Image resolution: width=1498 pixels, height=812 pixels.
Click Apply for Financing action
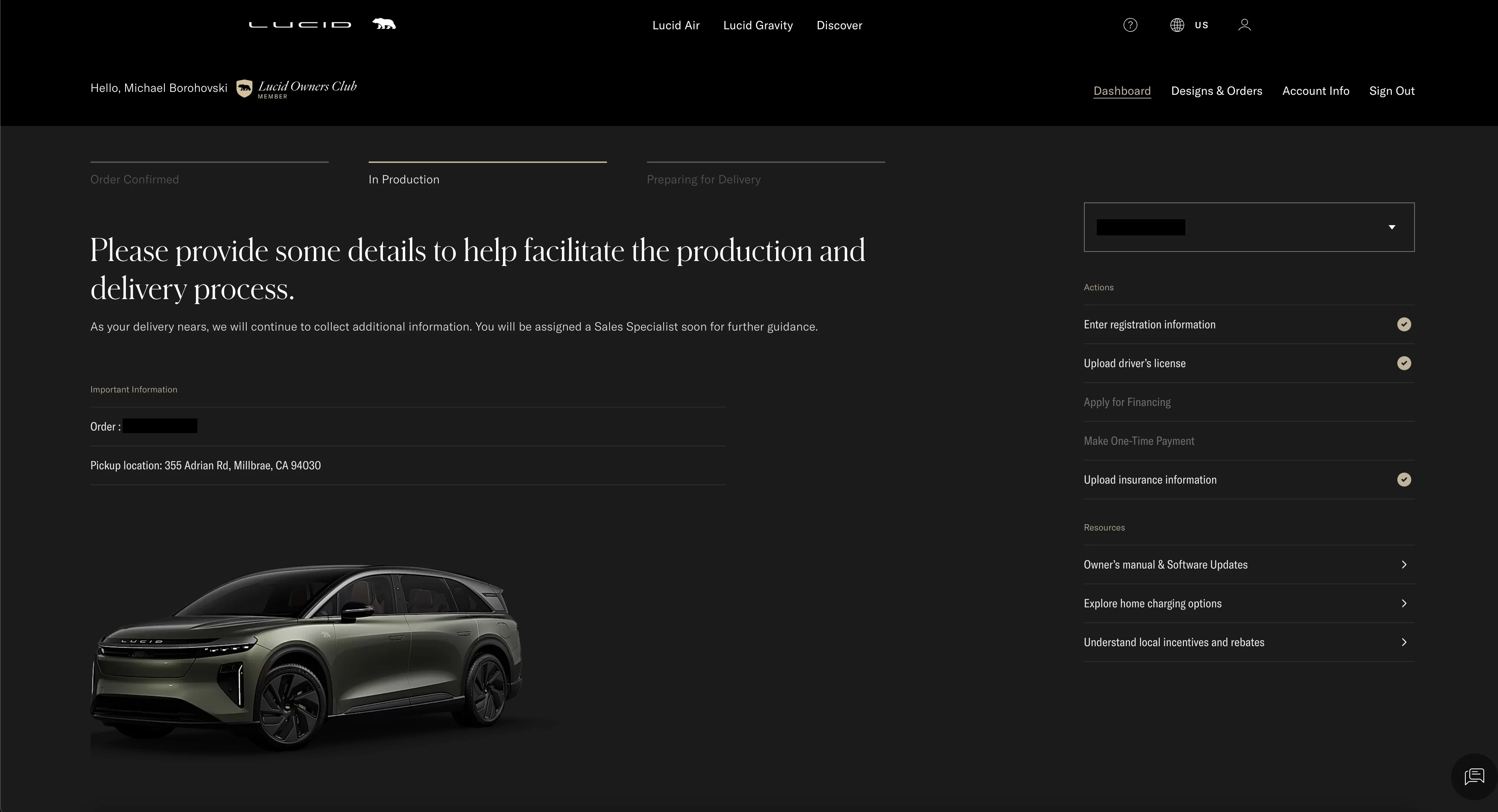[1249, 402]
